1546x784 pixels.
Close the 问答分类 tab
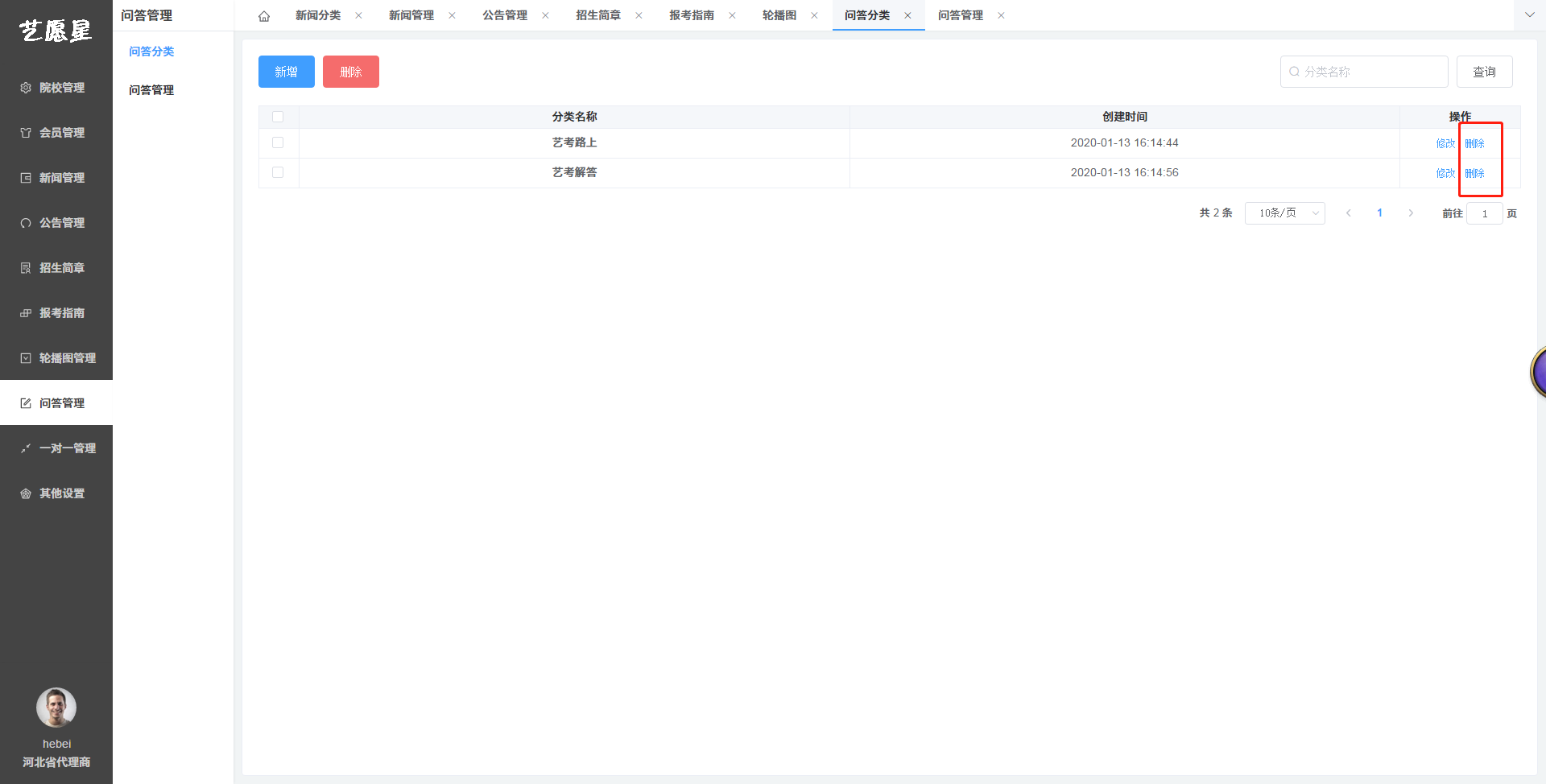pos(907,15)
